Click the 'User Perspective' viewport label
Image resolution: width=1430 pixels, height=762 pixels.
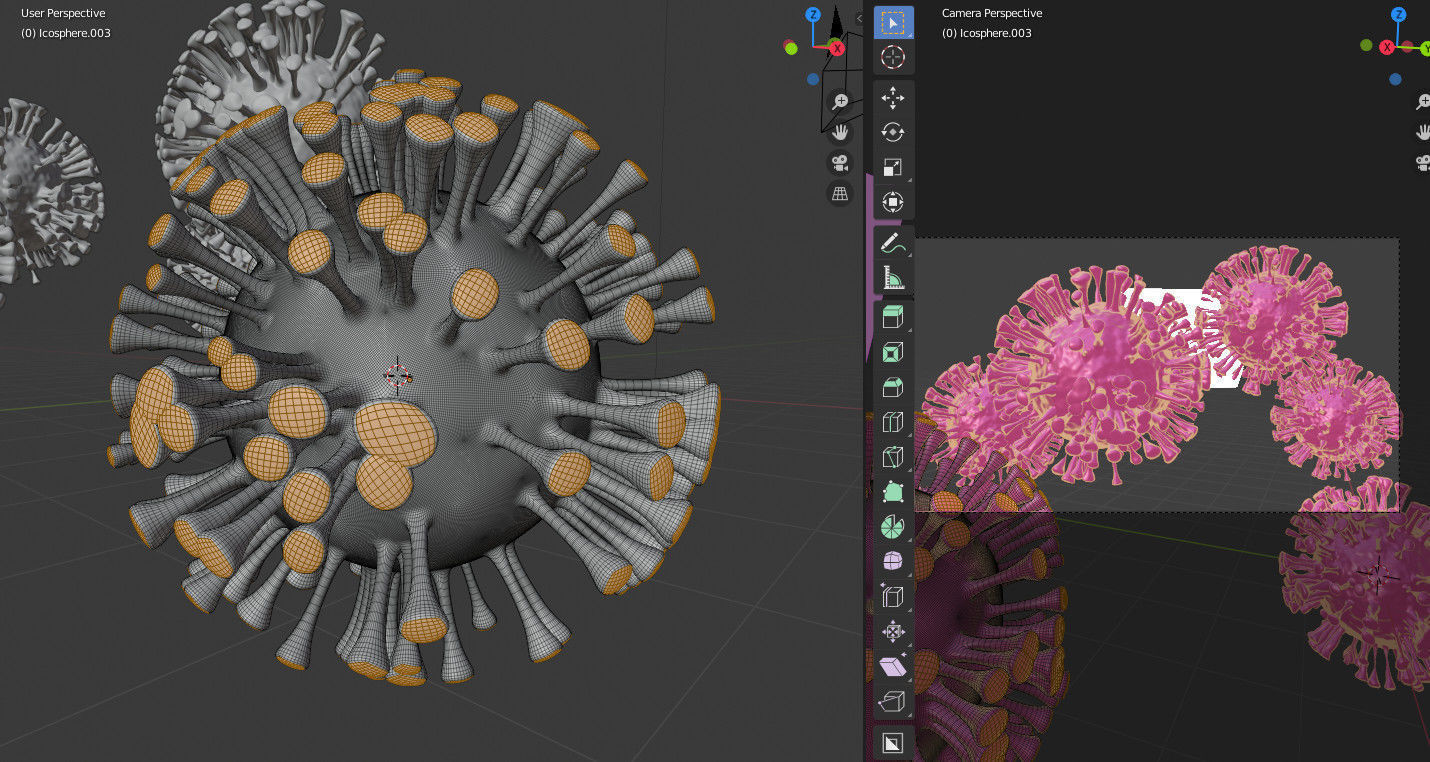63,13
